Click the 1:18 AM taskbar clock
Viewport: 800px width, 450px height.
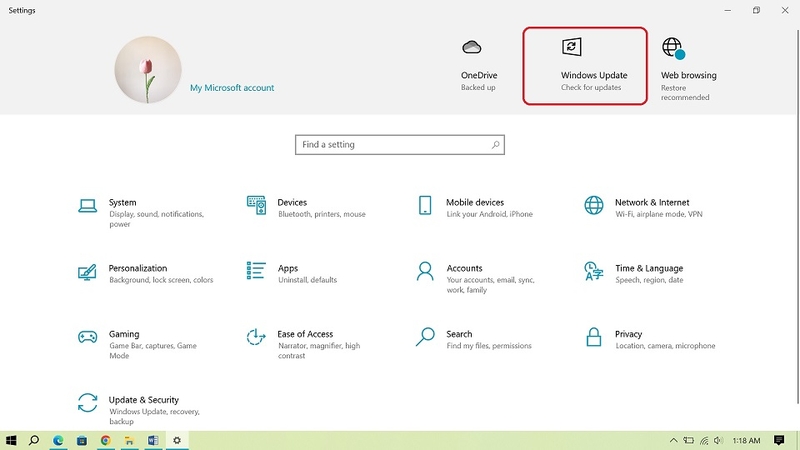(746, 440)
